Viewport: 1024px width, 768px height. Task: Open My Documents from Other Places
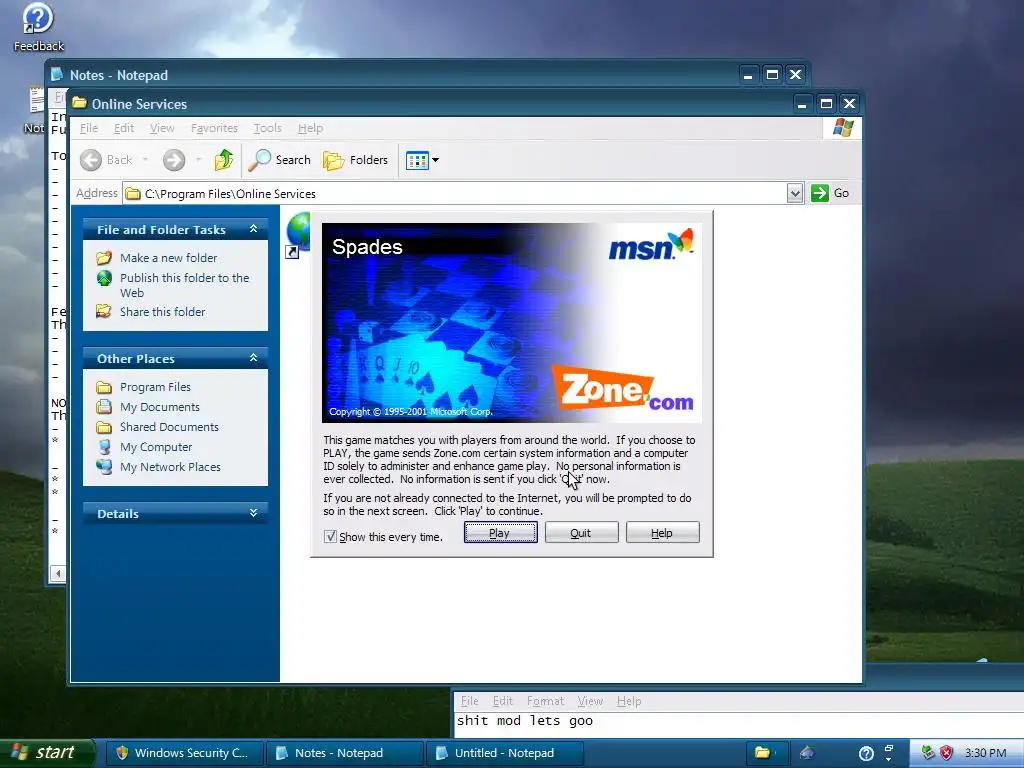(x=160, y=407)
